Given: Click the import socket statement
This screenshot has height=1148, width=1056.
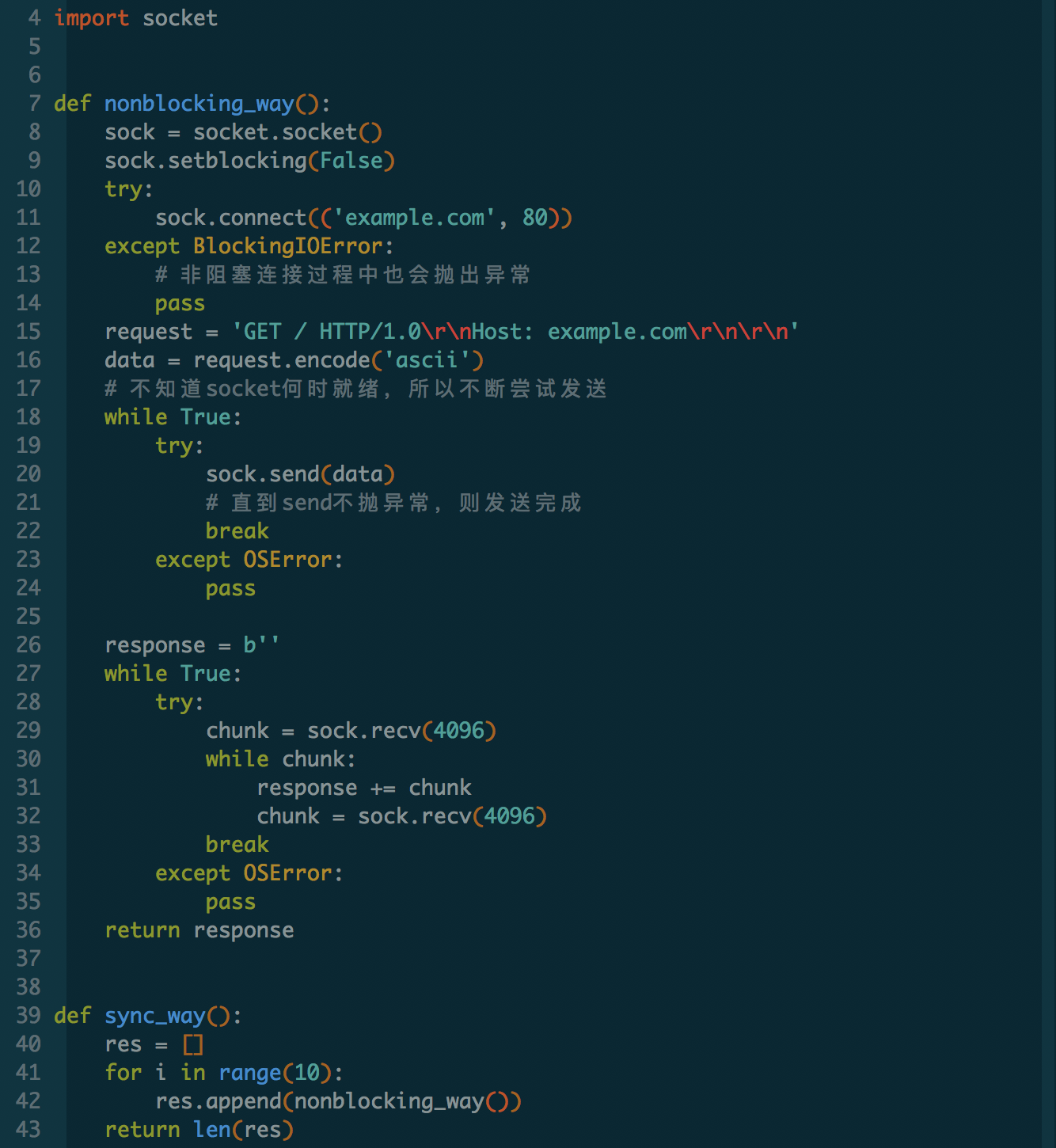Looking at the screenshot, I should [x=135, y=17].
